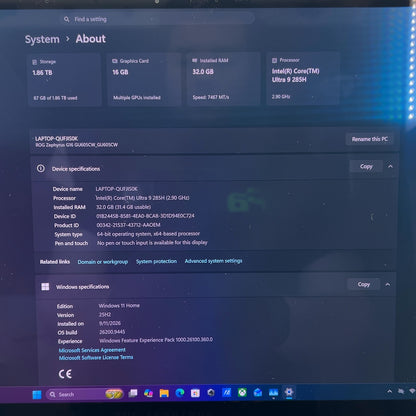Click the Device specifications info icon
Screen dimensions: 416x416
[41, 168]
